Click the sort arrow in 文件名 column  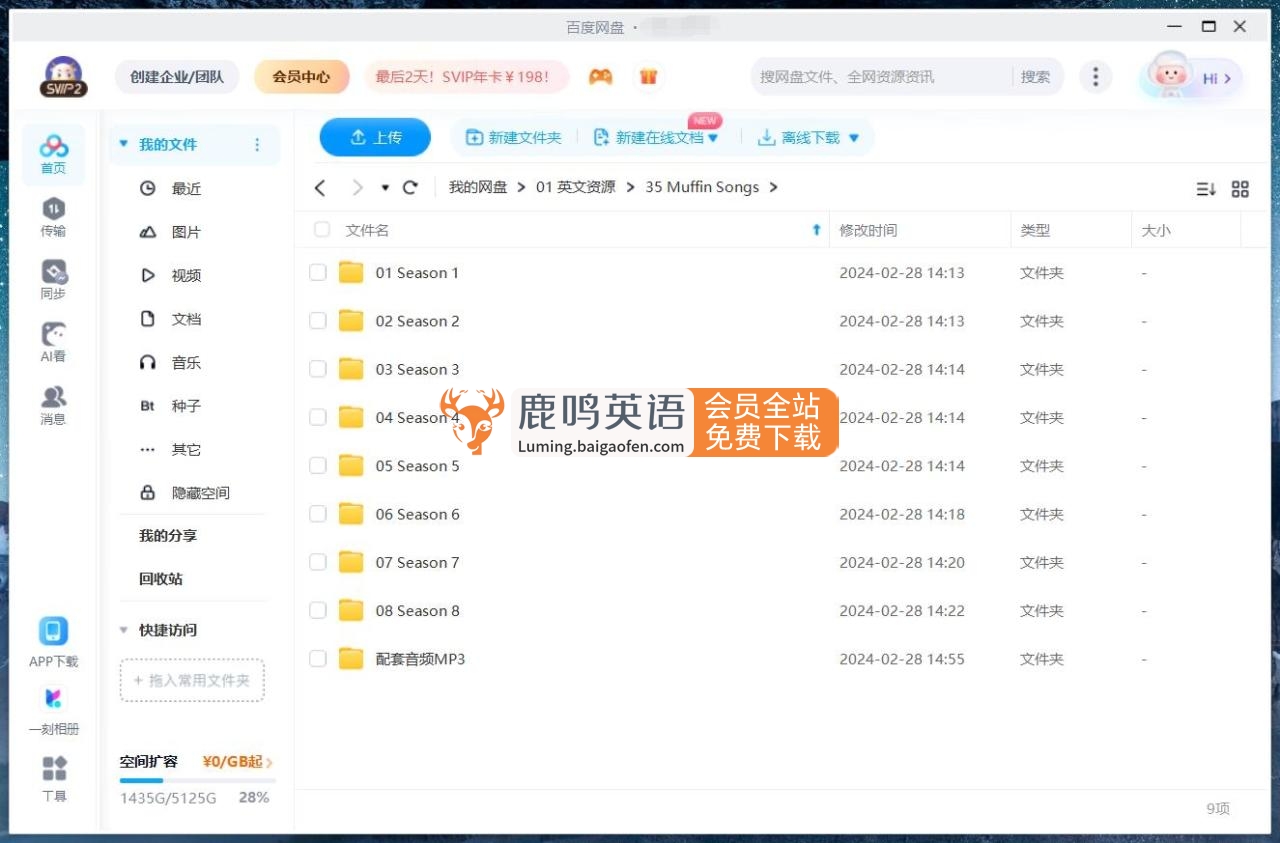click(816, 230)
